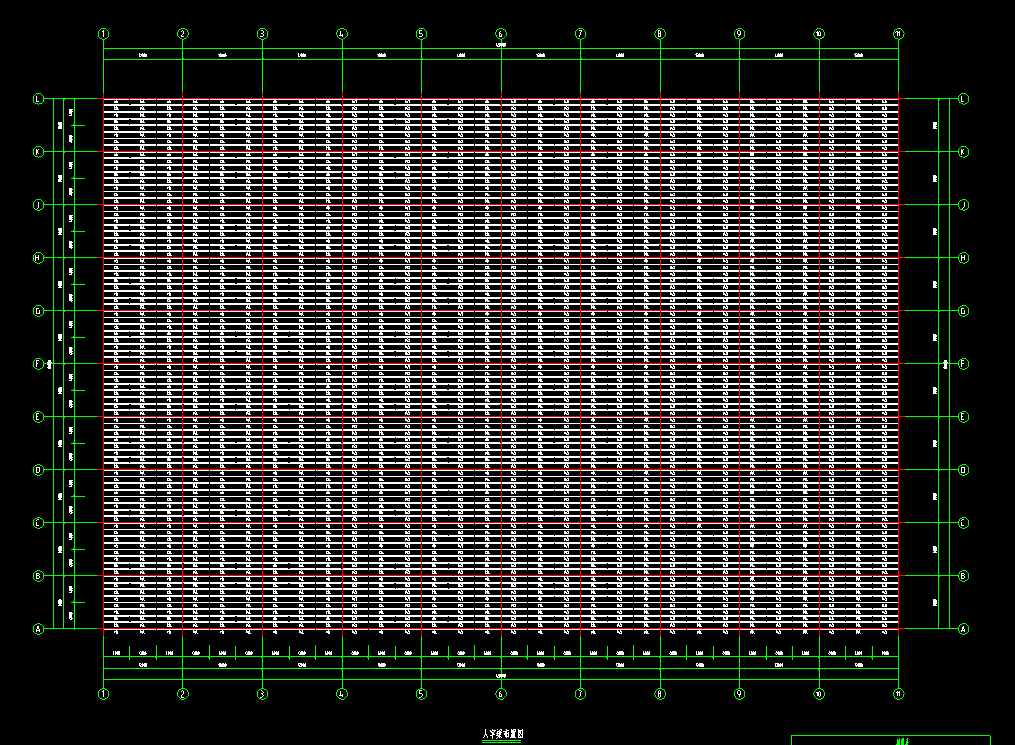Click axis bubble 9 in the bottom row

point(739,694)
